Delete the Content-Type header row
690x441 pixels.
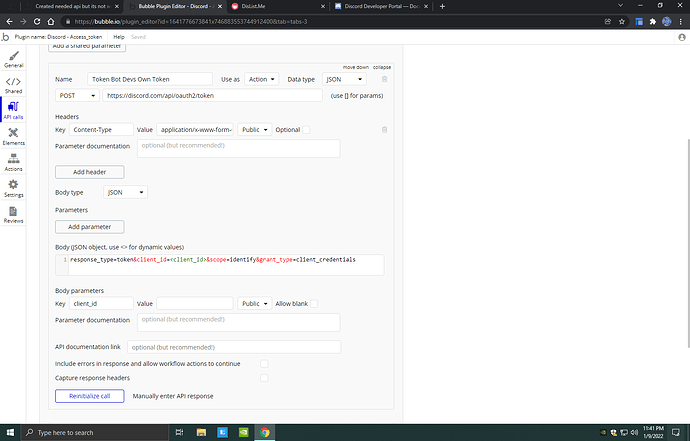pyautogui.click(x=384, y=130)
